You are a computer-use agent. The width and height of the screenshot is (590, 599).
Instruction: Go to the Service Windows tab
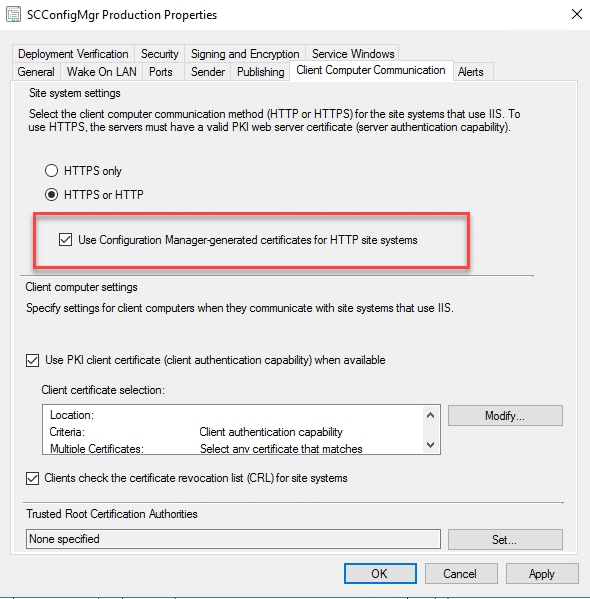click(353, 54)
